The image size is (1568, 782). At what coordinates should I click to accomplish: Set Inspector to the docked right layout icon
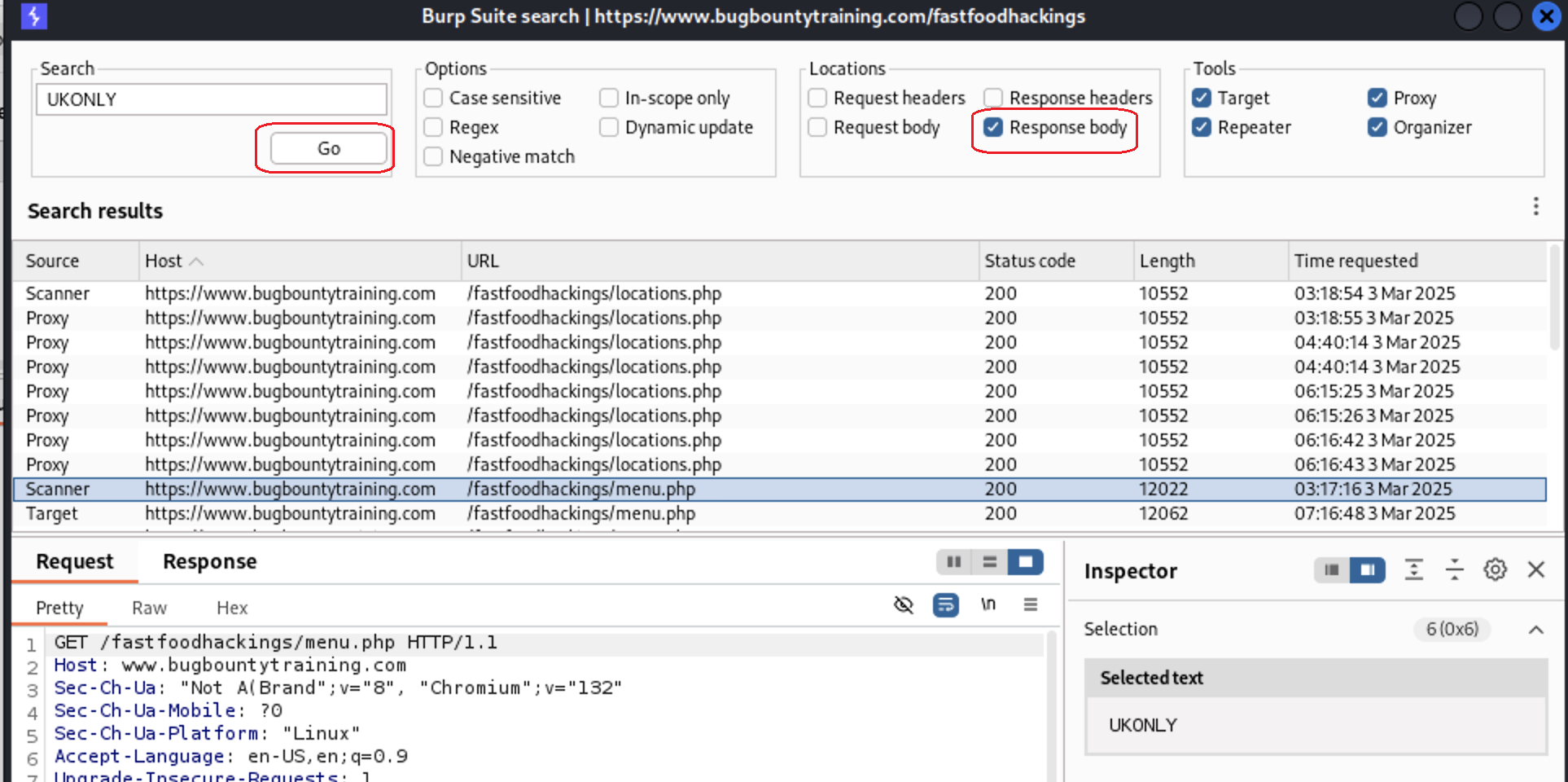coord(1368,570)
